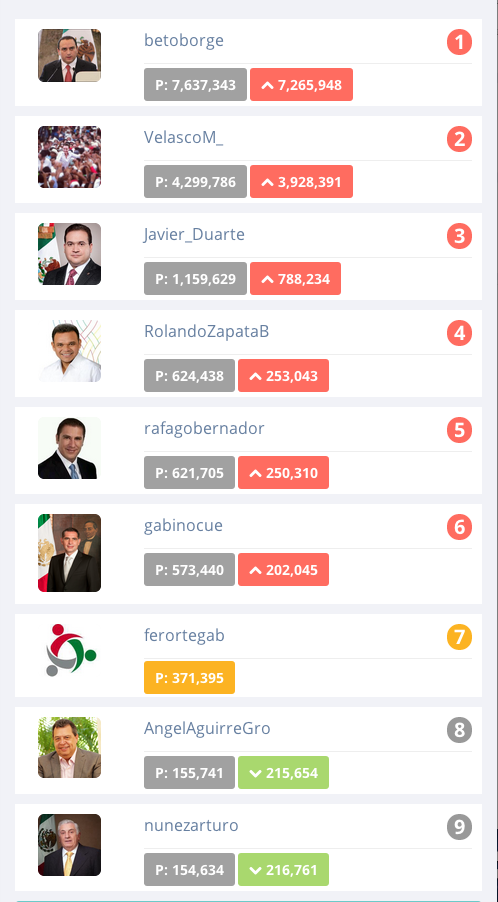498x902 pixels.
Task: Click the red rank 6 badge
Action: point(459,528)
